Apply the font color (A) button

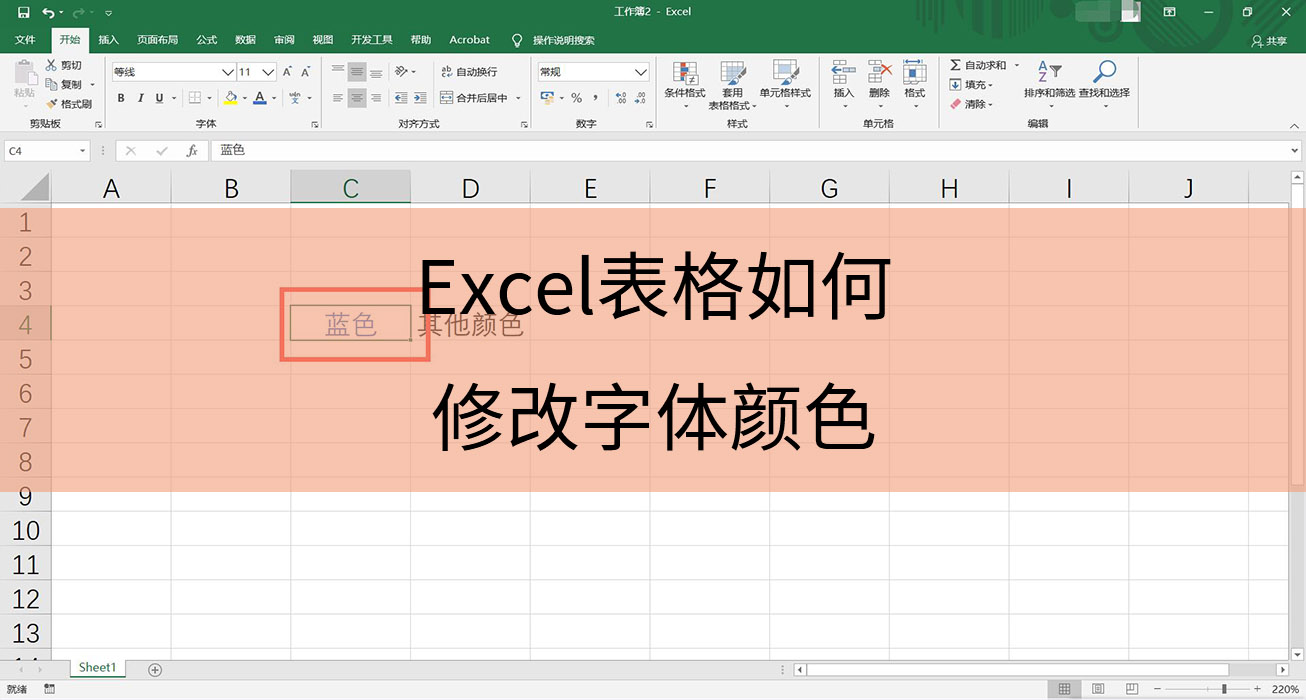259,98
